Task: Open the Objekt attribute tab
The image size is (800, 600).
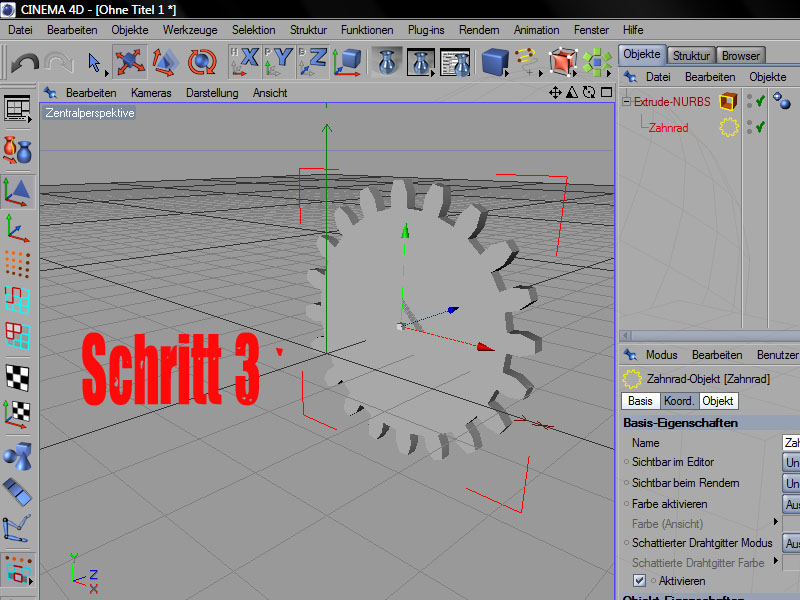Action: [717, 401]
